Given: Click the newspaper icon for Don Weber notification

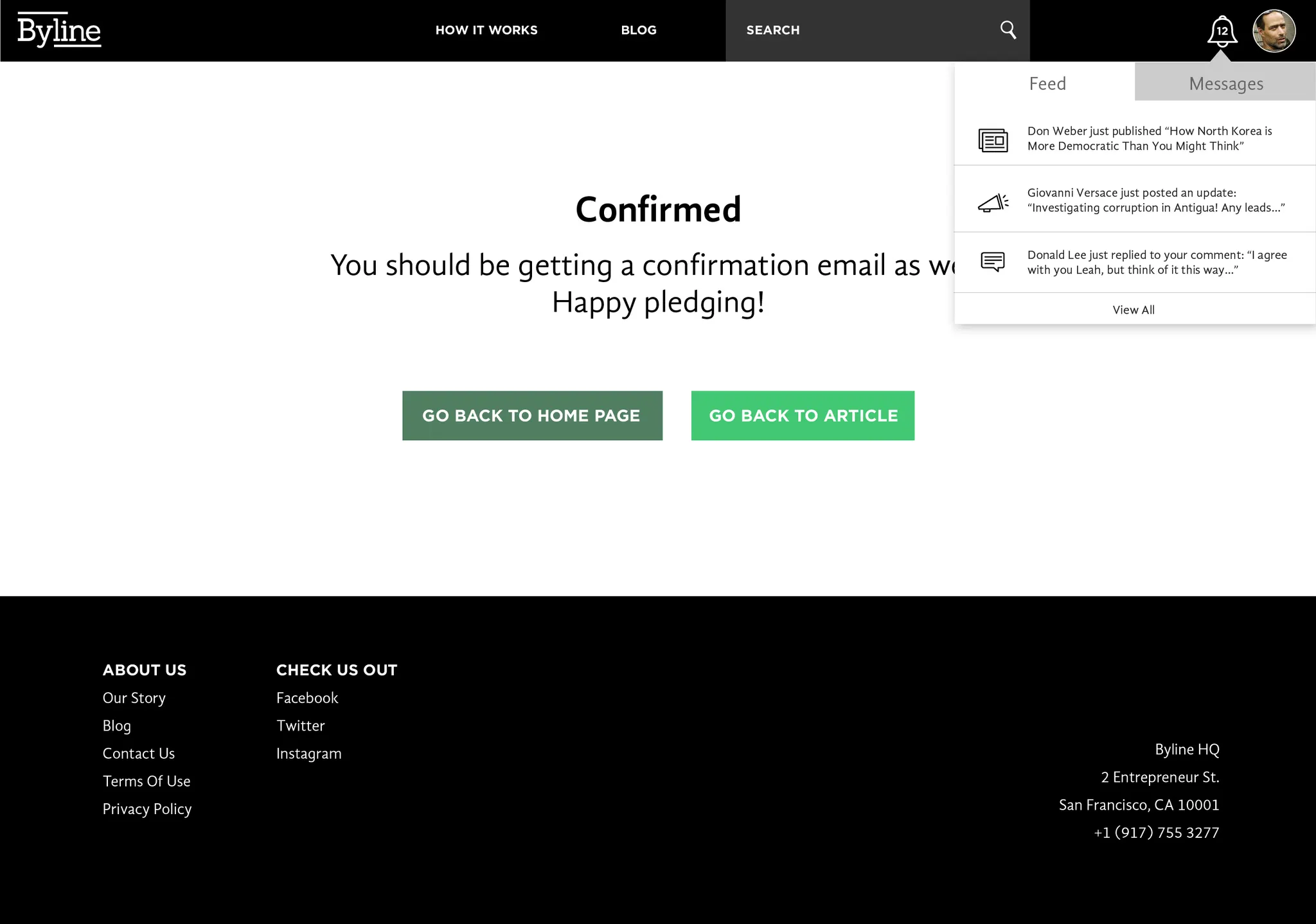Looking at the screenshot, I should (x=993, y=139).
